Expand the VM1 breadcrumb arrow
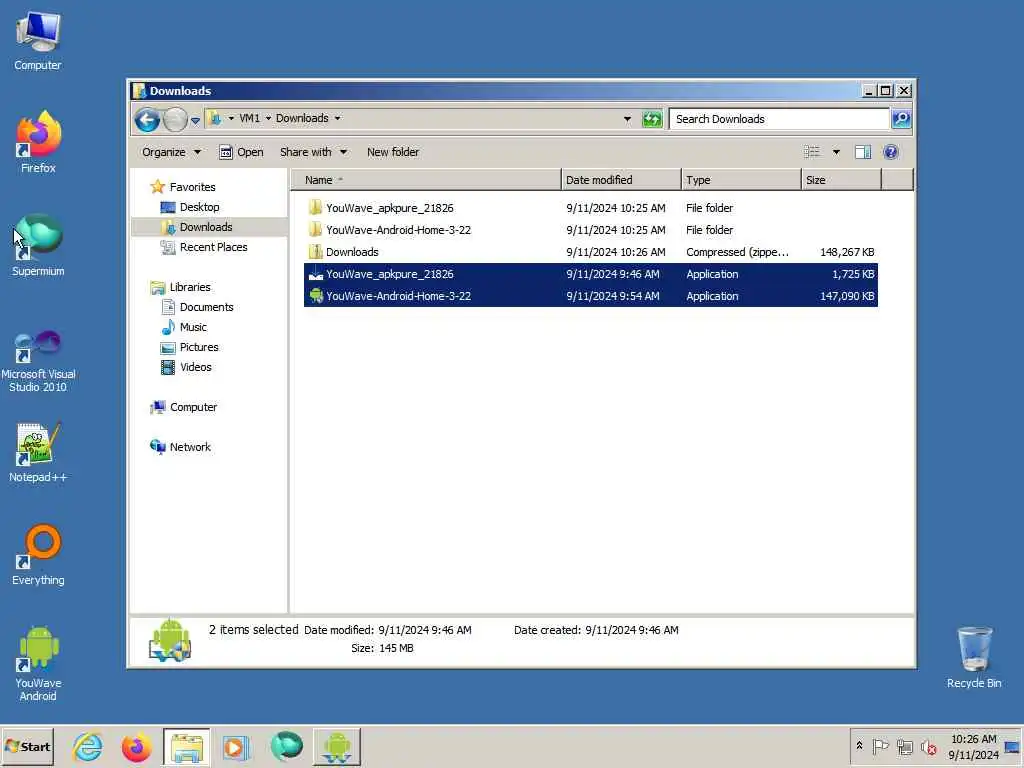This screenshot has width=1024, height=768. point(268,118)
